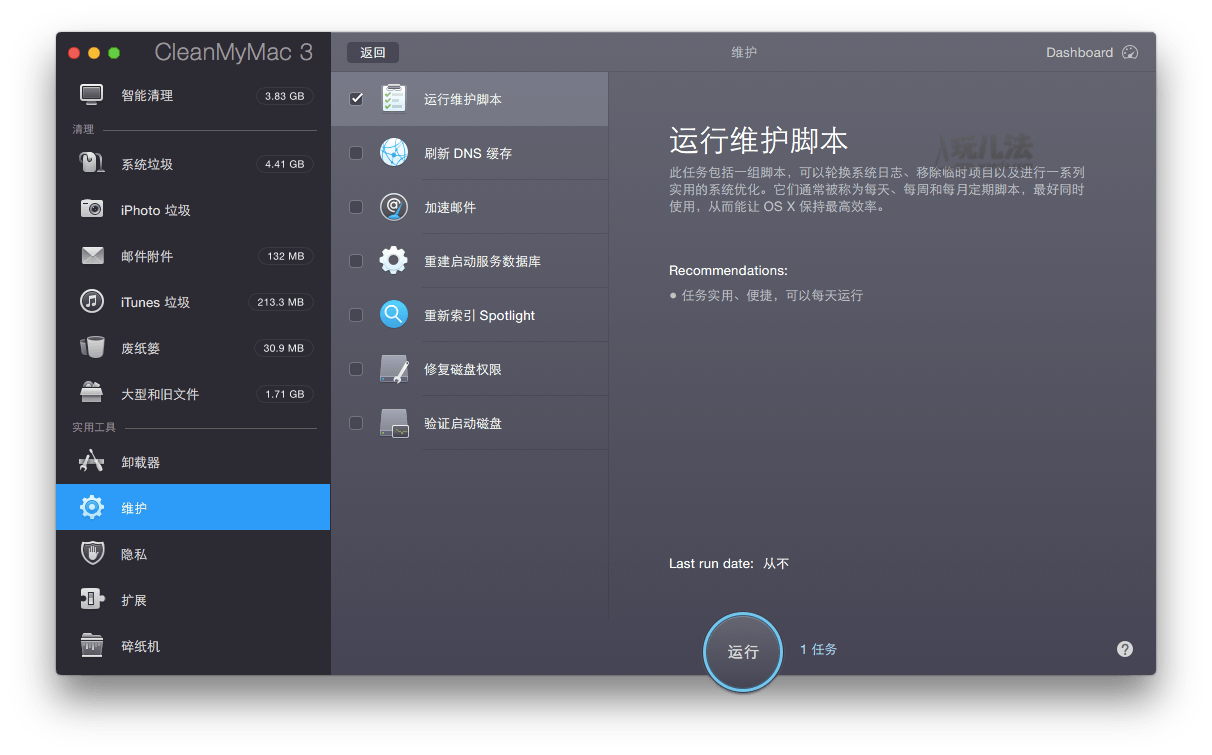
Task: Select the 重建启动服务数据库 task row
Action: [x=470, y=261]
